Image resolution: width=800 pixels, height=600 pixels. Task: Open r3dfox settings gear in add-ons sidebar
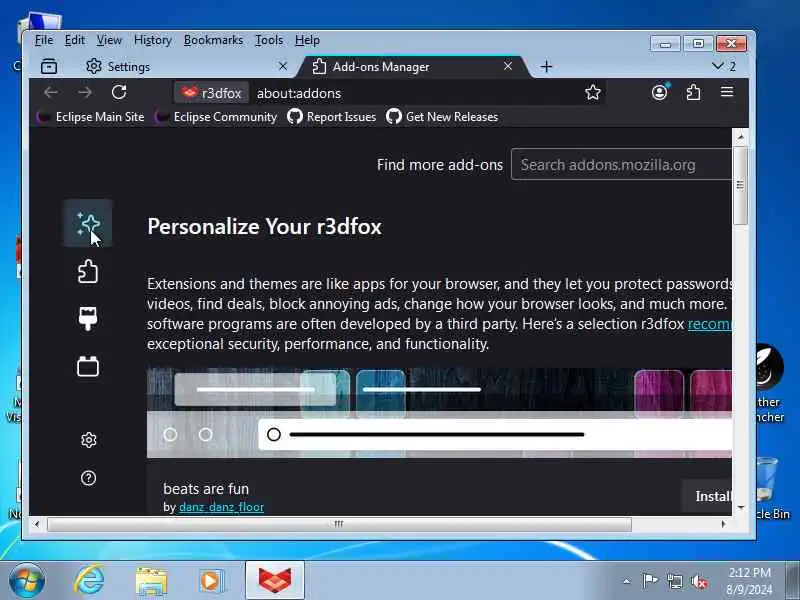point(88,440)
